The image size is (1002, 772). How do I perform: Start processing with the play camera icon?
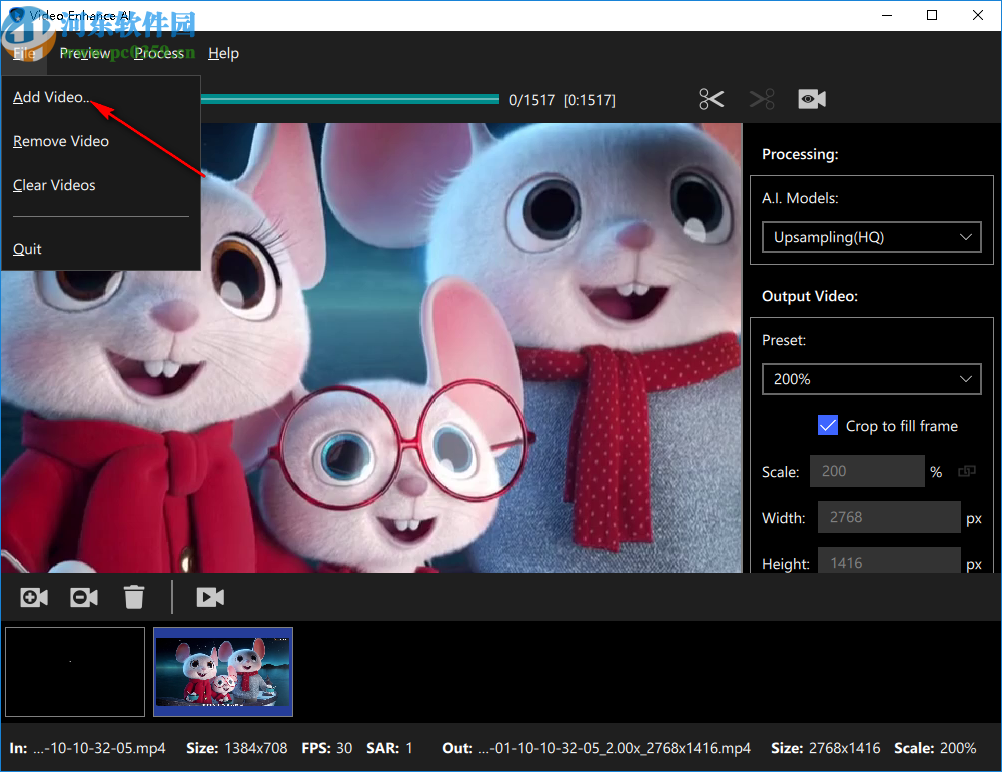(x=210, y=596)
